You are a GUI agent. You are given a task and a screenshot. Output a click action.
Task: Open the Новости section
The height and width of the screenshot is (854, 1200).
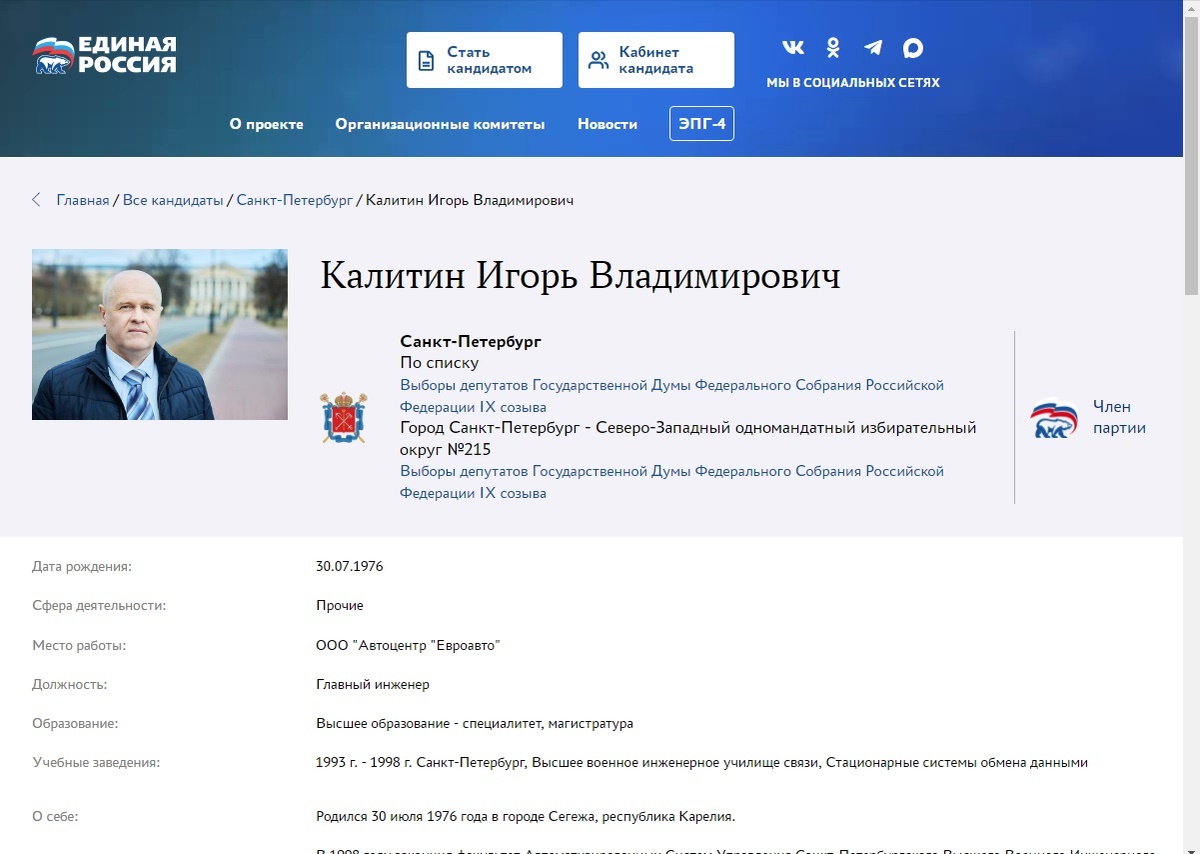(607, 124)
